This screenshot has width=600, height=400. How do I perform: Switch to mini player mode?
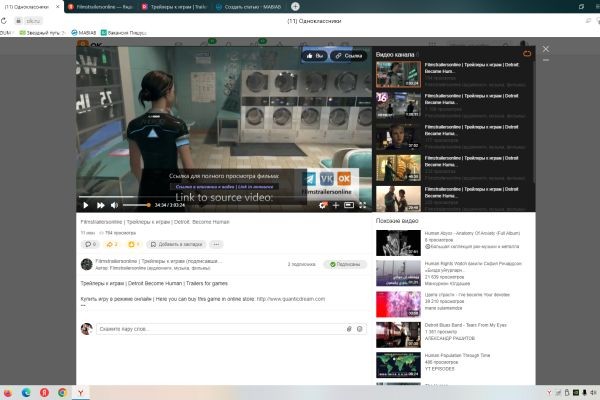(x=349, y=205)
